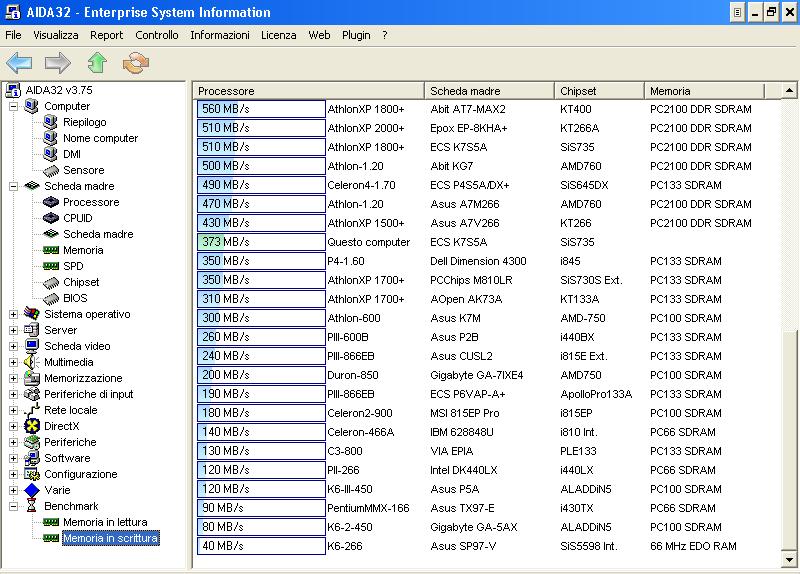Click the DirectX yellow icon
Viewport: 800px width, 574px height.
pyautogui.click(x=32, y=426)
